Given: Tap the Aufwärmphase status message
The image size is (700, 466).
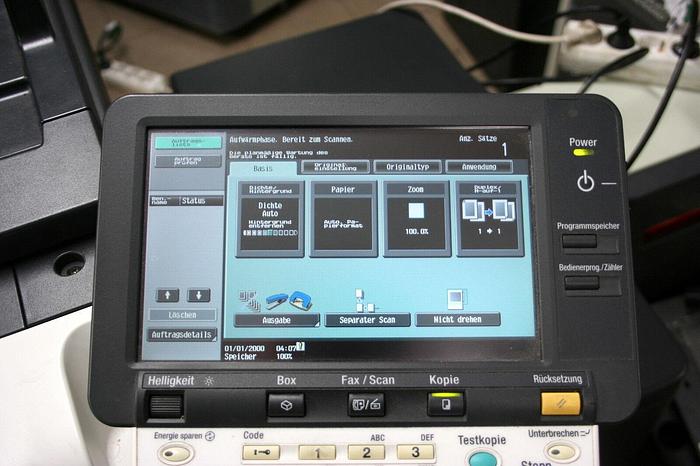Looking at the screenshot, I should (x=291, y=140).
